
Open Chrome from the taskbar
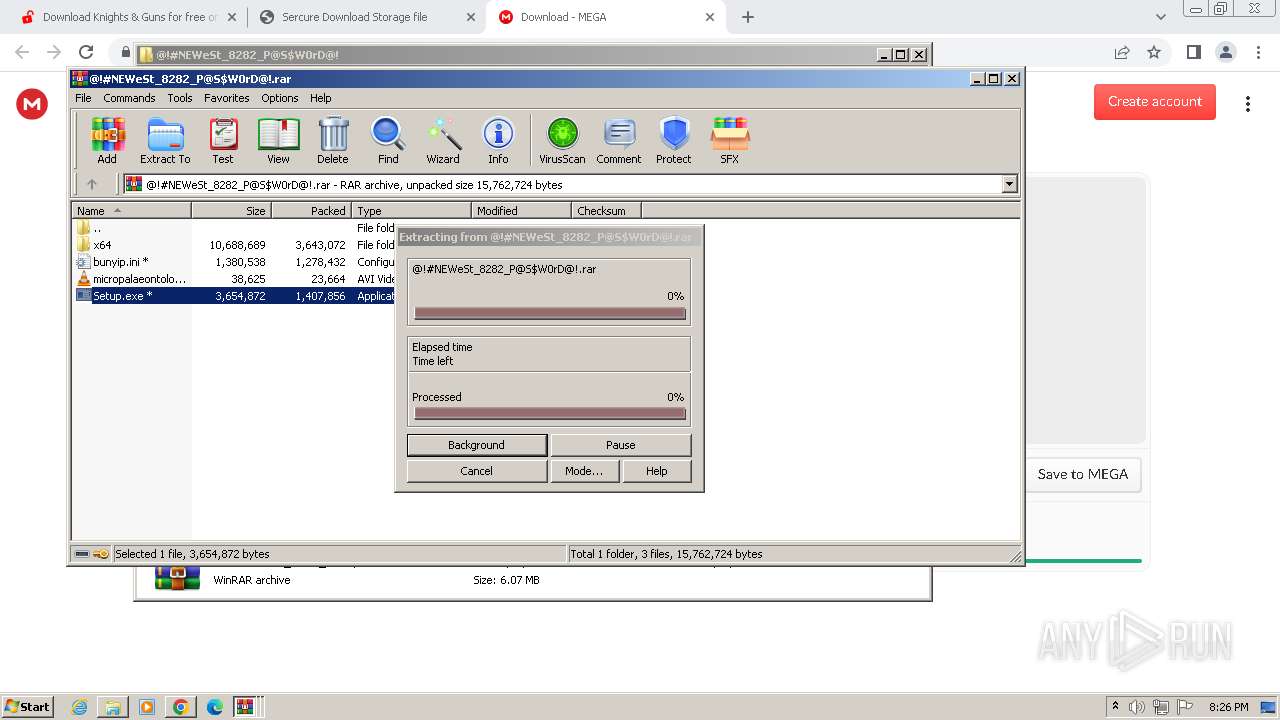tap(180, 707)
